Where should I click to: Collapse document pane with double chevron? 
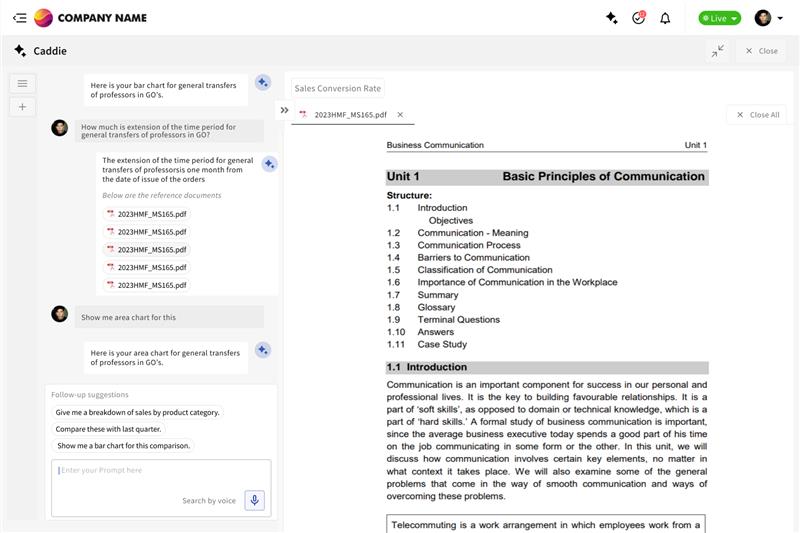(284, 111)
